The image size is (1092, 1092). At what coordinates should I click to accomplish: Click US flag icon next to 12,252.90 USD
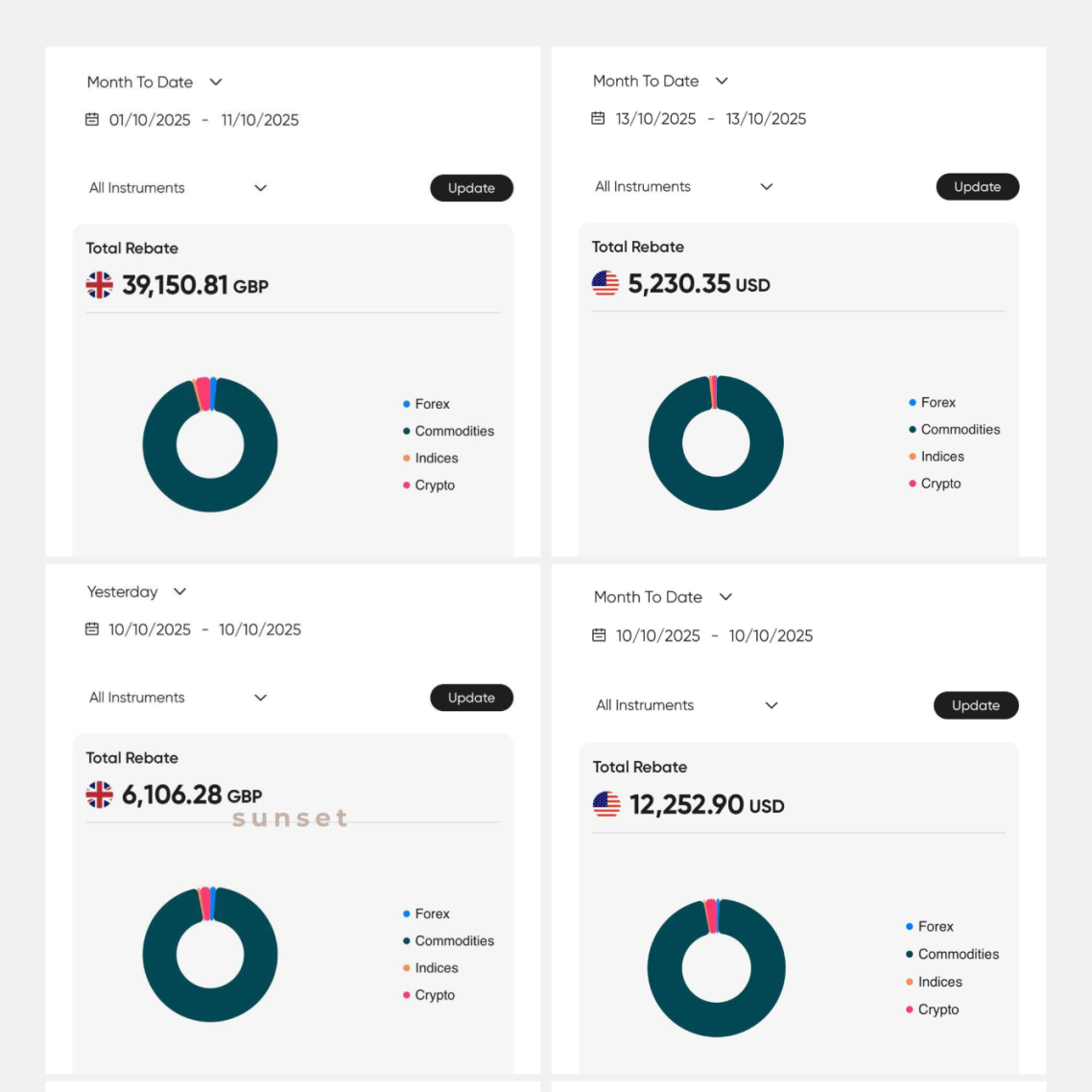[606, 804]
